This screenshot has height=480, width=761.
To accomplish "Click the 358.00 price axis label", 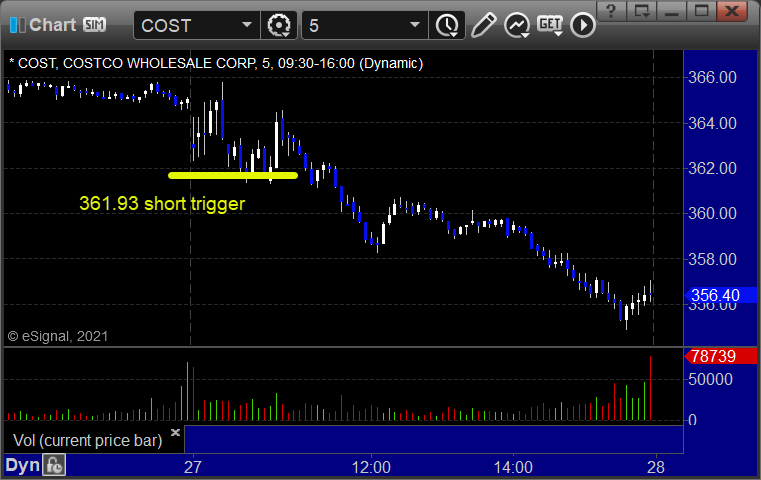I will (x=712, y=259).
